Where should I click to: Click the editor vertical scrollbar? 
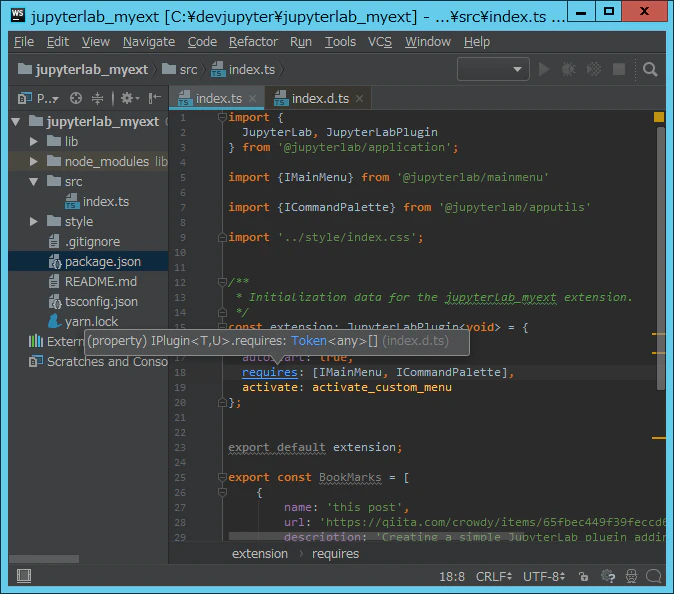click(661, 258)
